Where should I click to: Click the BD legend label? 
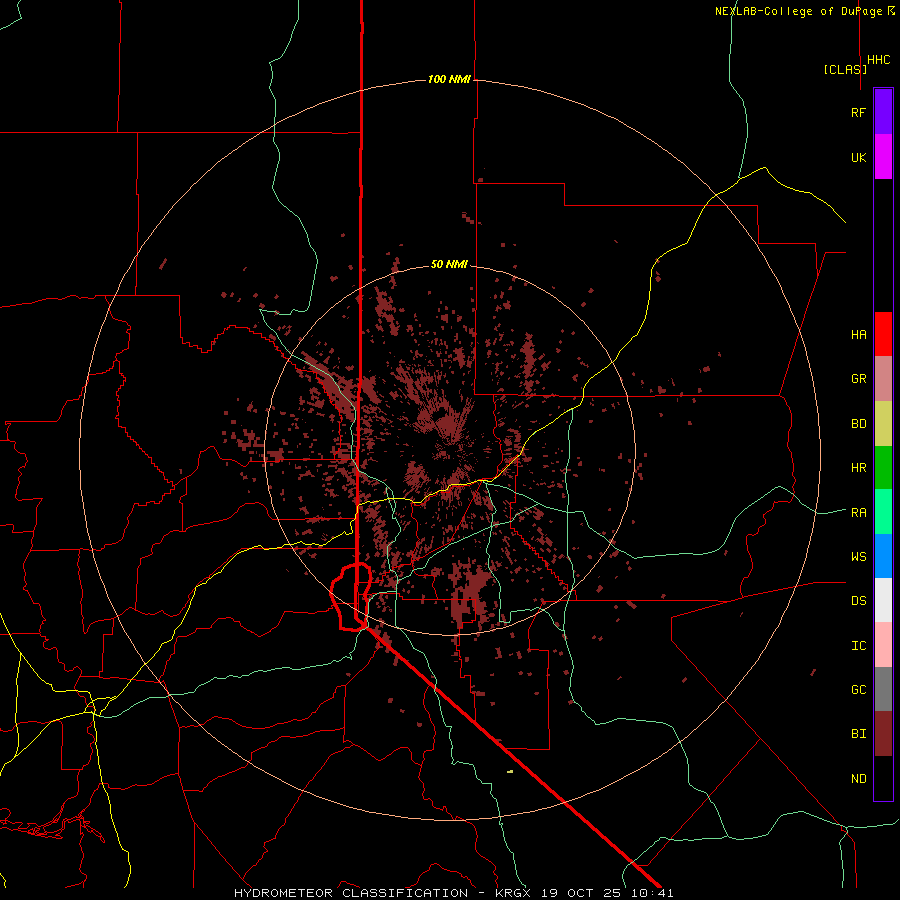pyautogui.click(x=858, y=424)
